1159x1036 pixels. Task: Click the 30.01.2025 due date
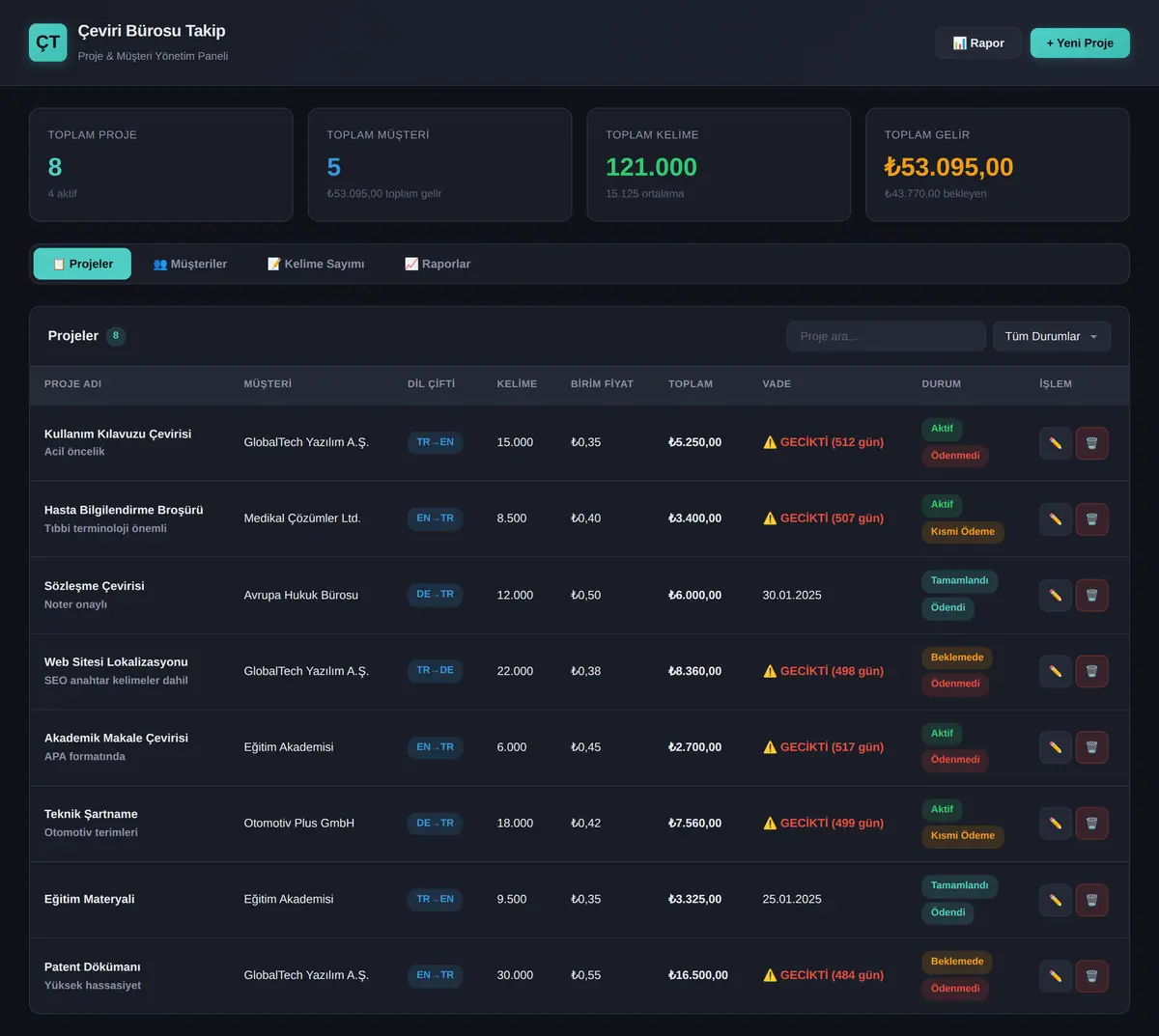click(792, 595)
